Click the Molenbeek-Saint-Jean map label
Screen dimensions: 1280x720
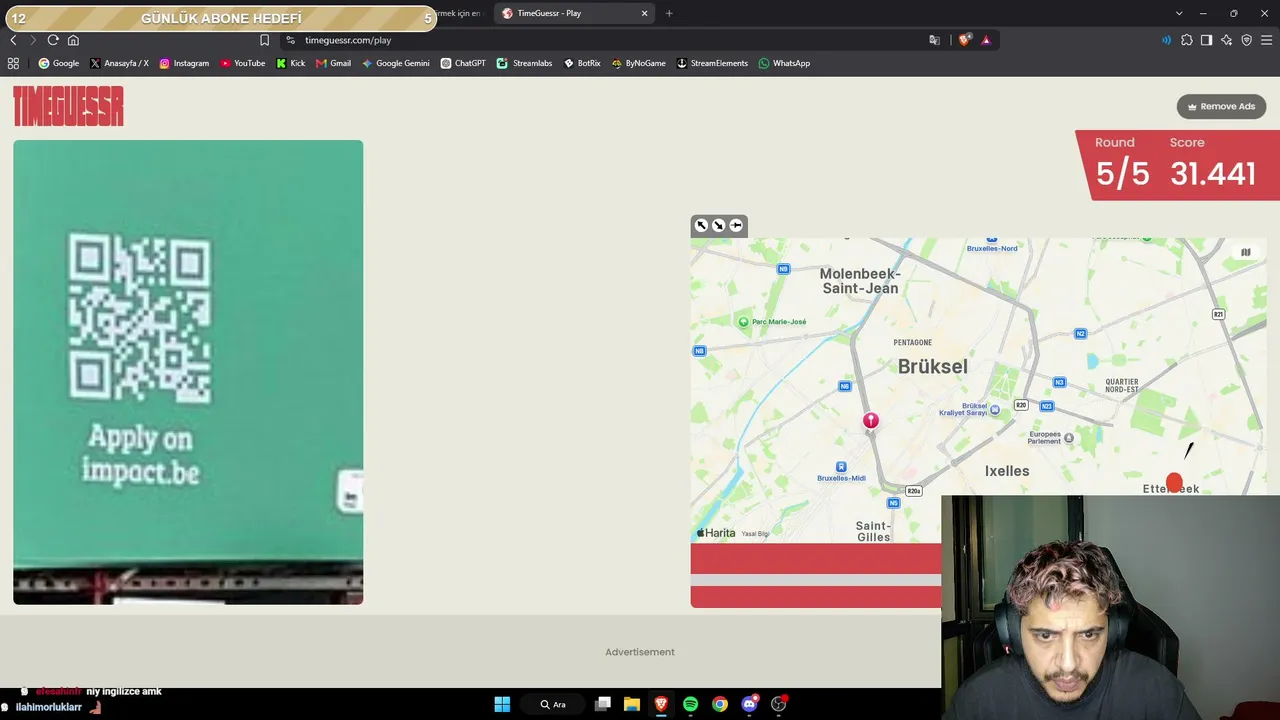860,281
